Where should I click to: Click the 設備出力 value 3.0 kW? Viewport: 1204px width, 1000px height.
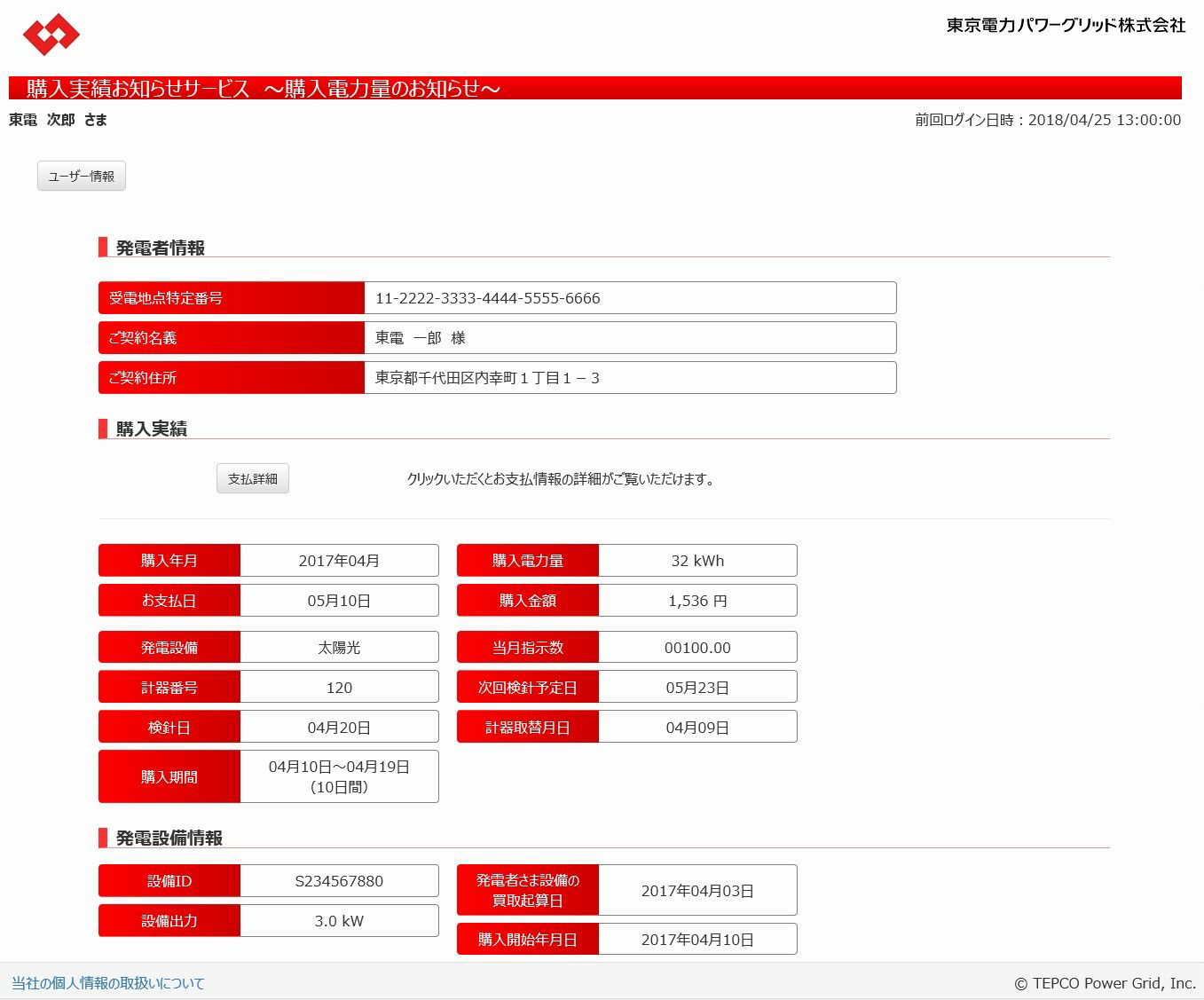(x=339, y=921)
